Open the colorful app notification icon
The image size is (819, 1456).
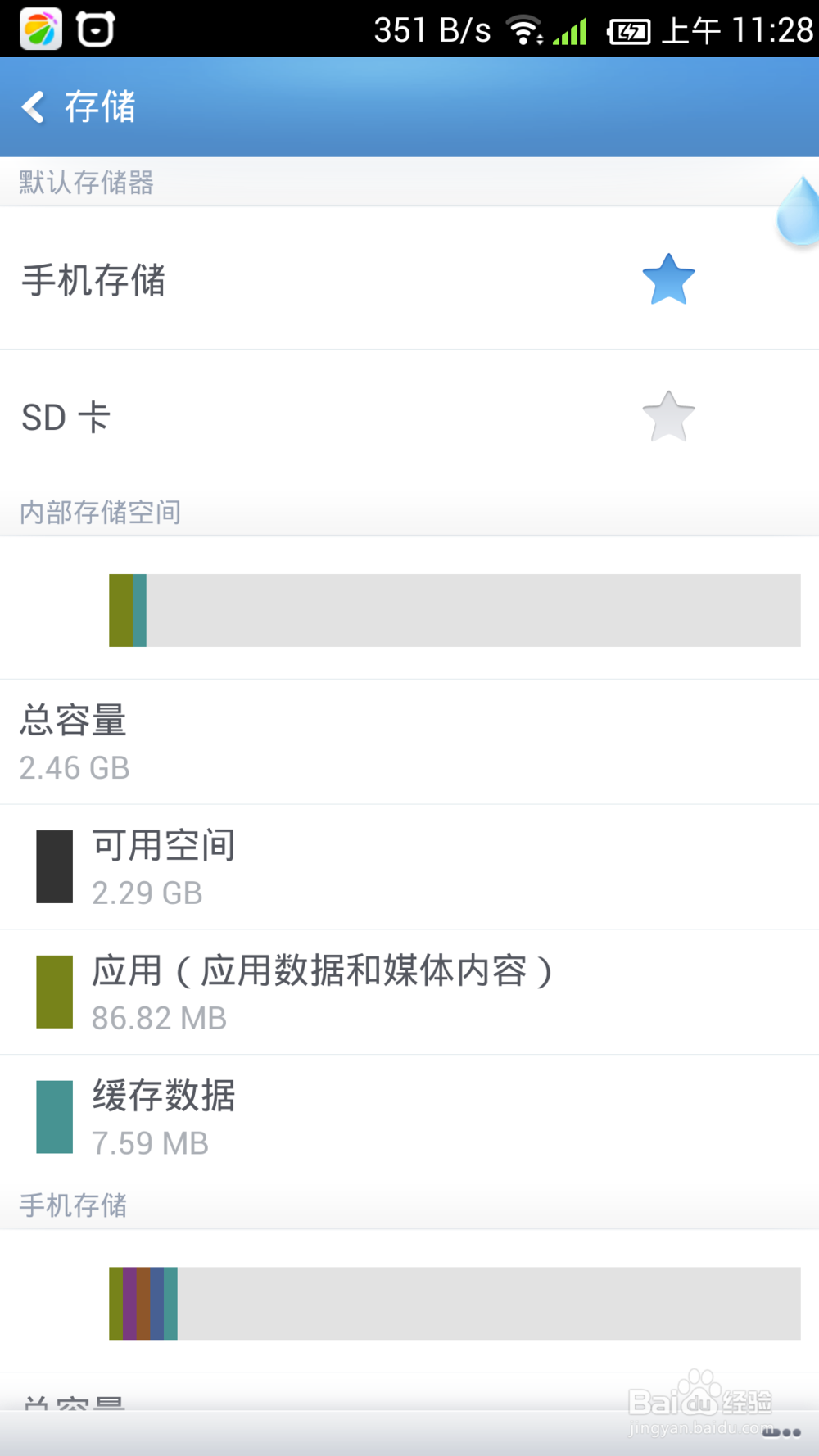coord(40,29)
